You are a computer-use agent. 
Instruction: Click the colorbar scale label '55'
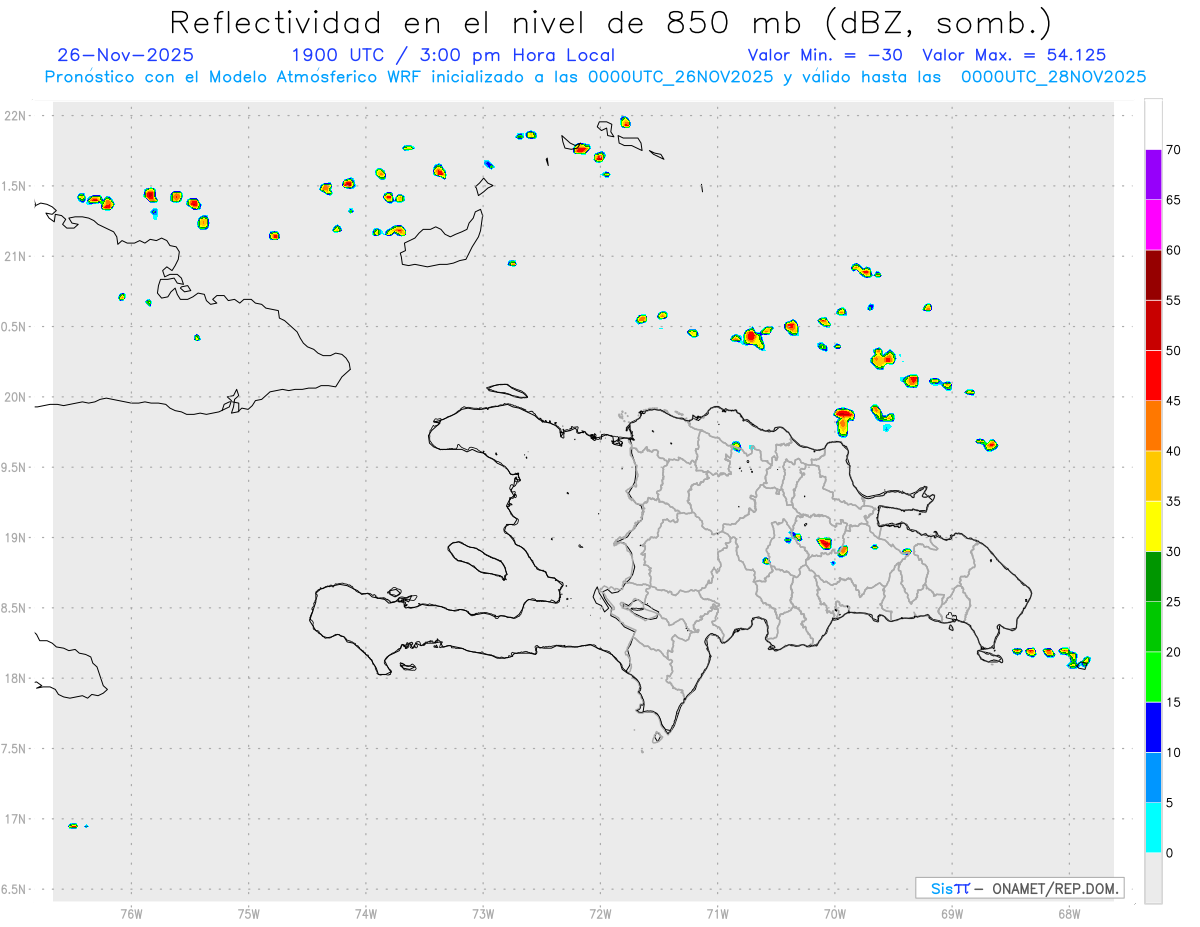[1174, 300]
